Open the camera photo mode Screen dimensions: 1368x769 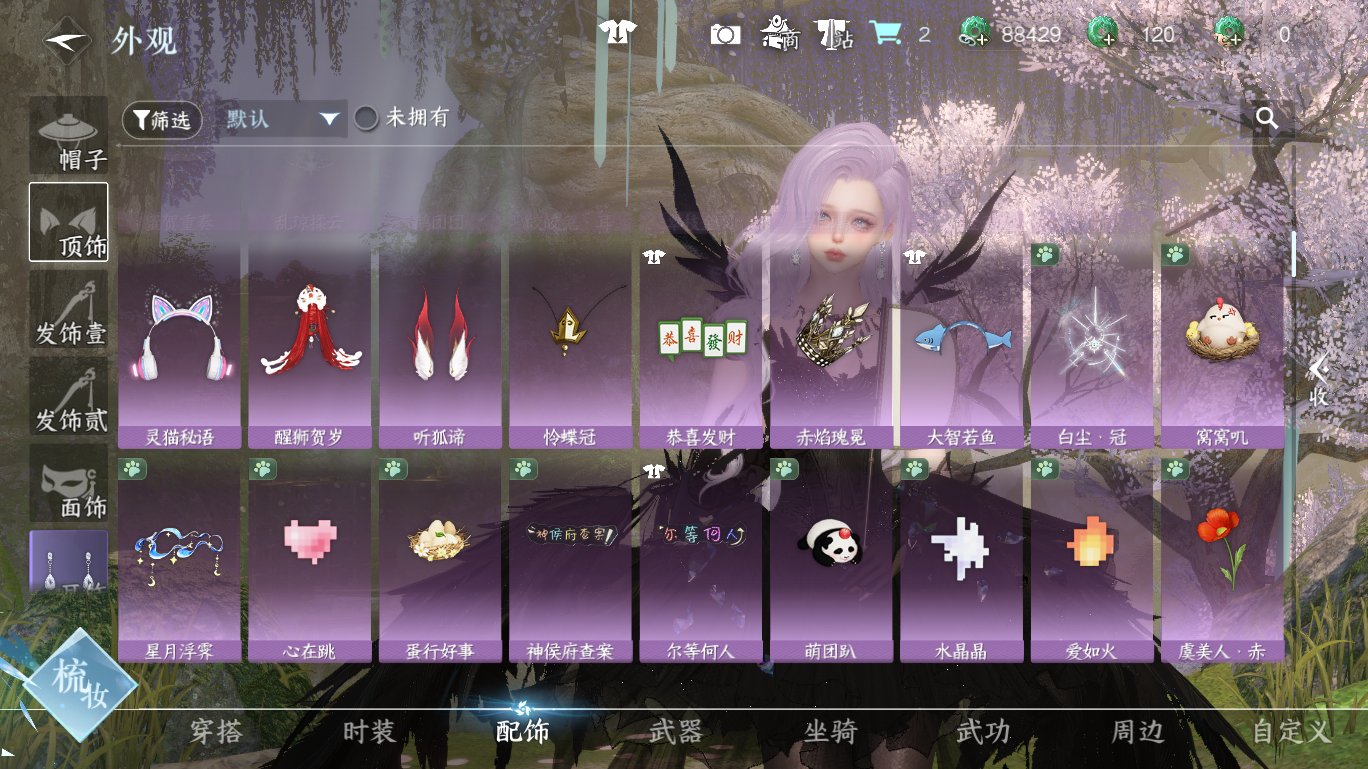tap(725, 34)
